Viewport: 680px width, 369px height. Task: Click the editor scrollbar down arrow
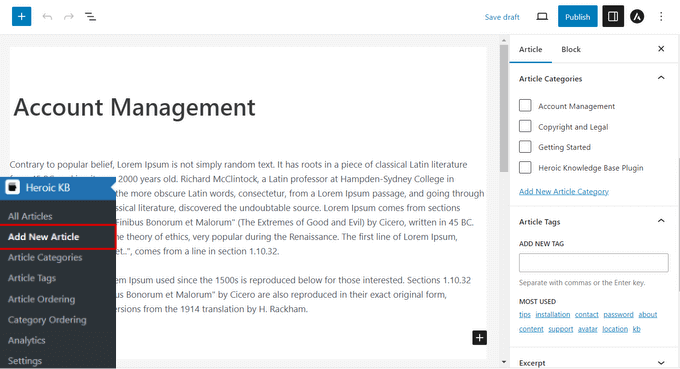pyautogui.click(x=503, y=362)
